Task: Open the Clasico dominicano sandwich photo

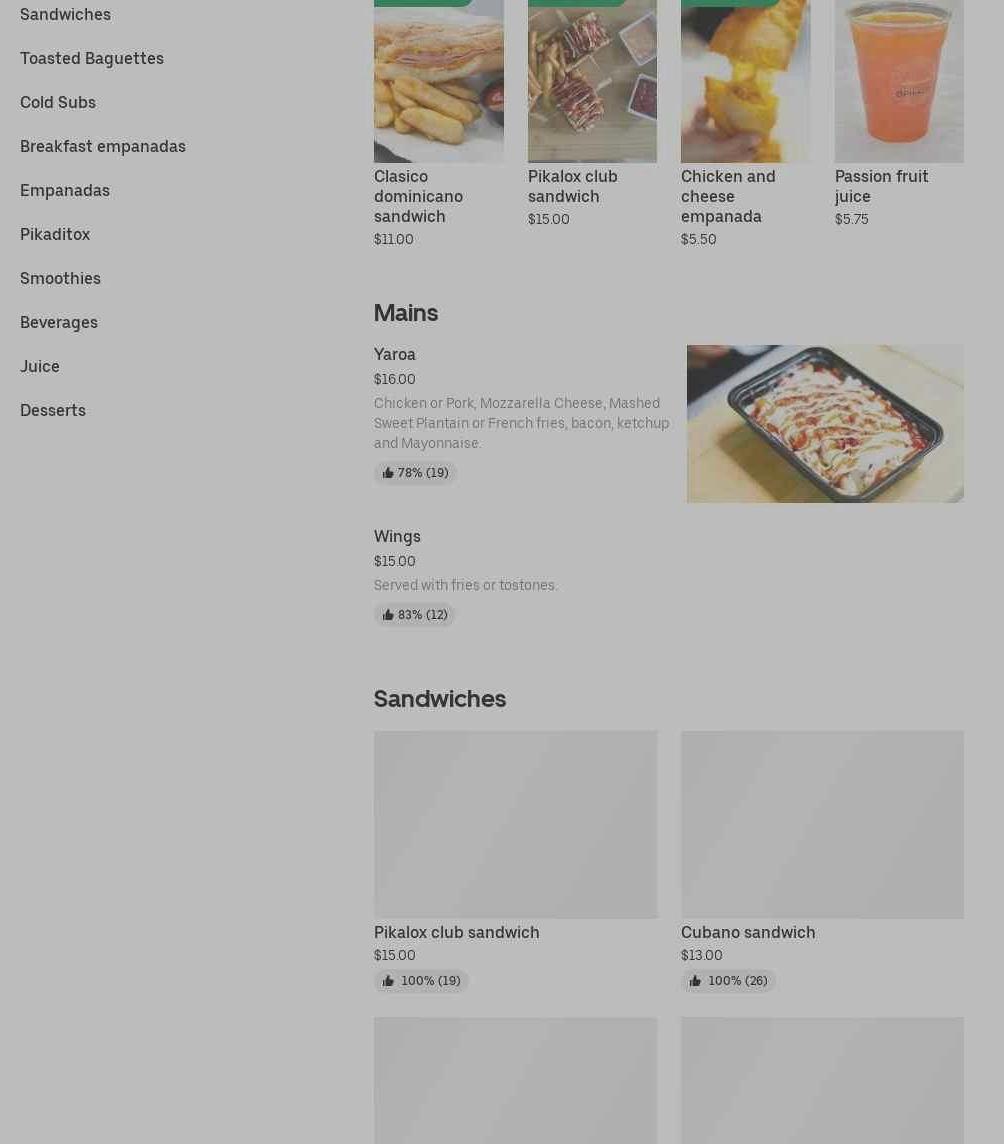Action: (439, 81)
